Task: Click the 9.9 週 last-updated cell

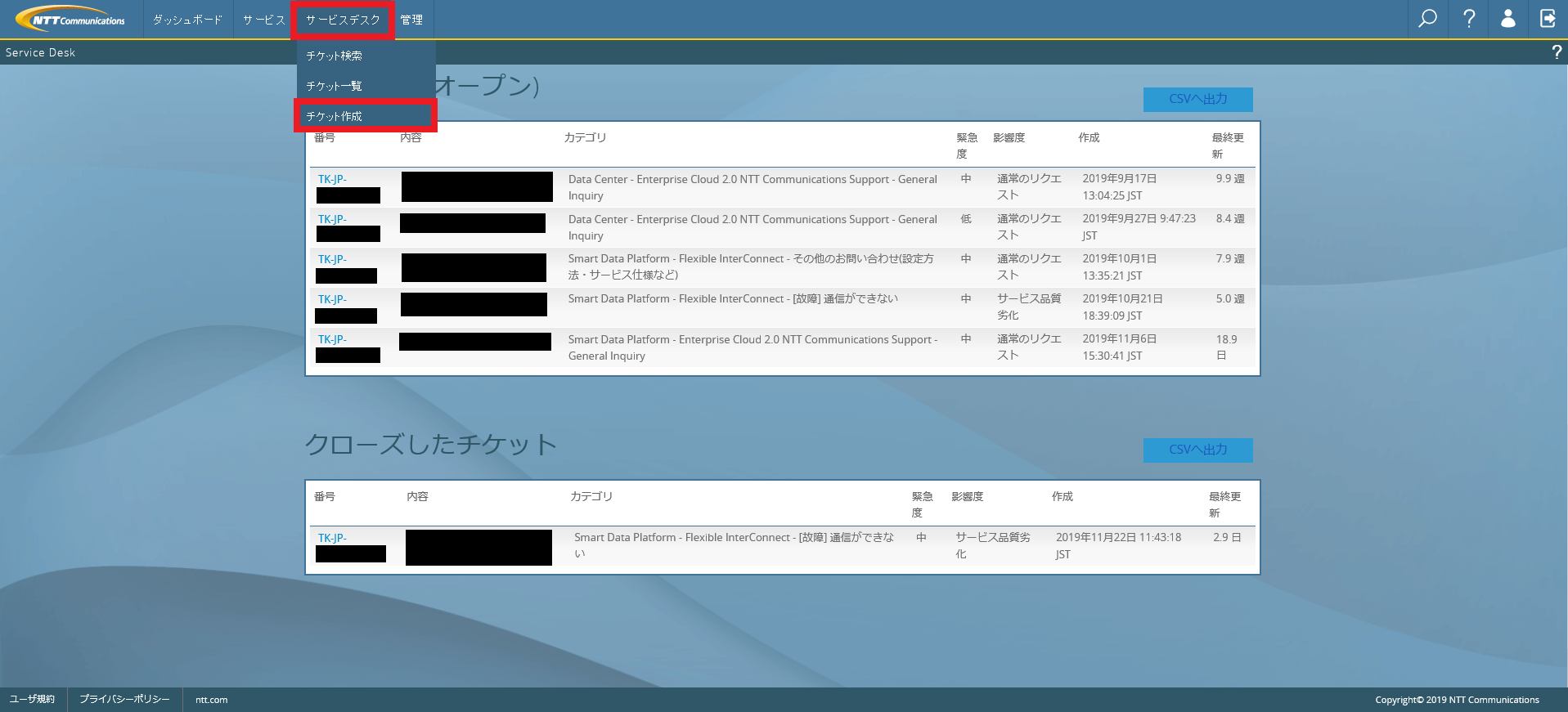Action: [x=1230, y=178]
